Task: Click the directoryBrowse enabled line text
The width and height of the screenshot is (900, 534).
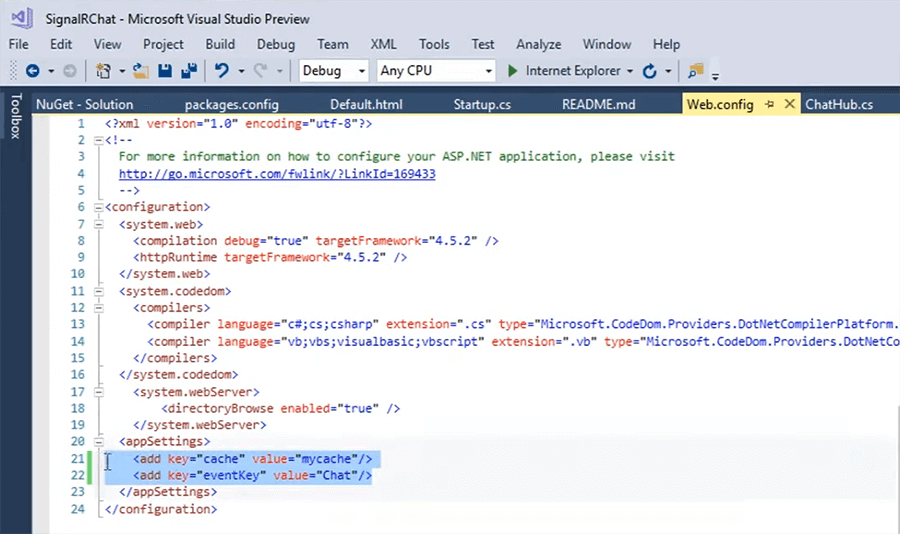Action: 281,408
